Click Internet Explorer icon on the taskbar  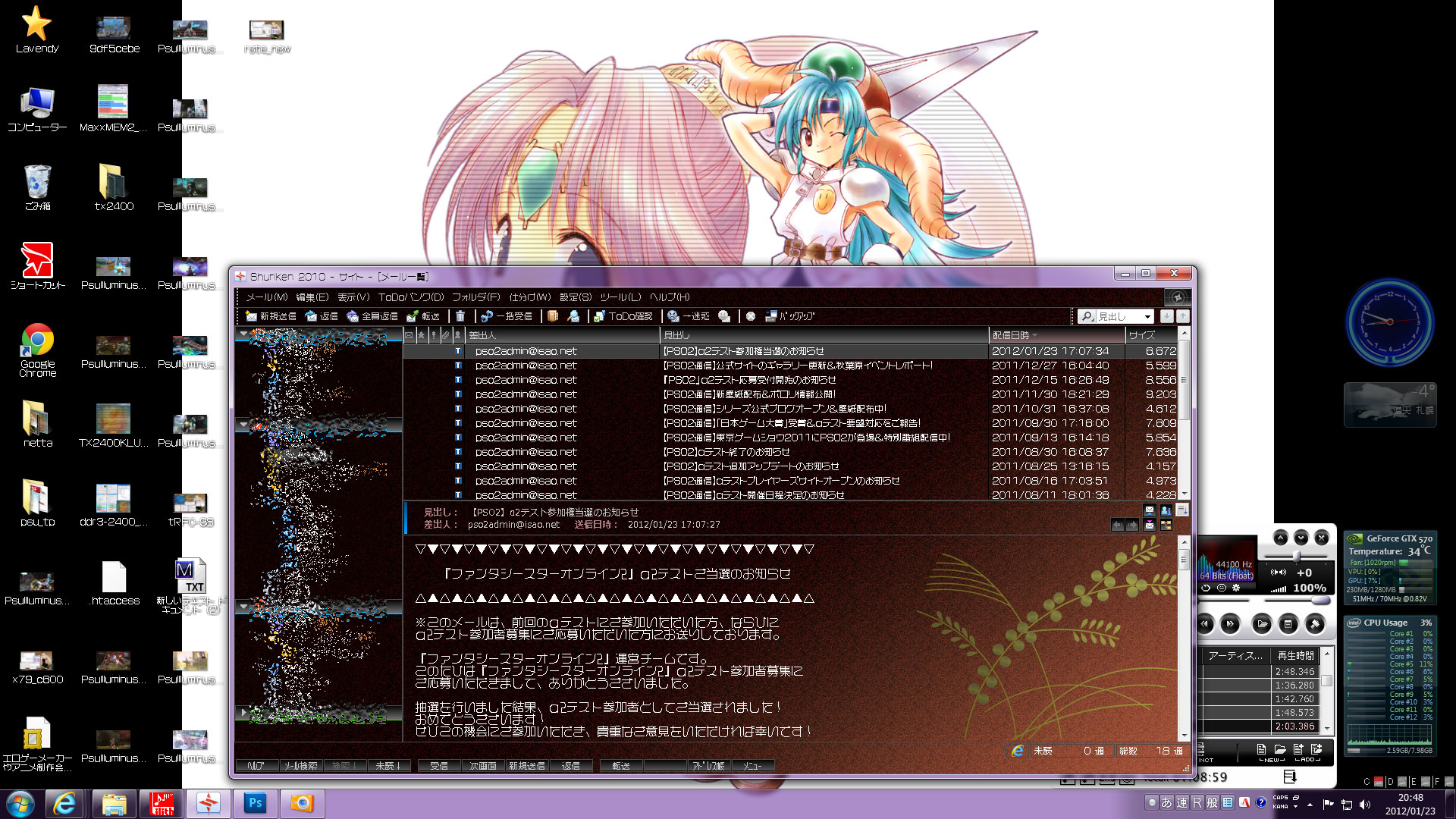tap(64, 803)
